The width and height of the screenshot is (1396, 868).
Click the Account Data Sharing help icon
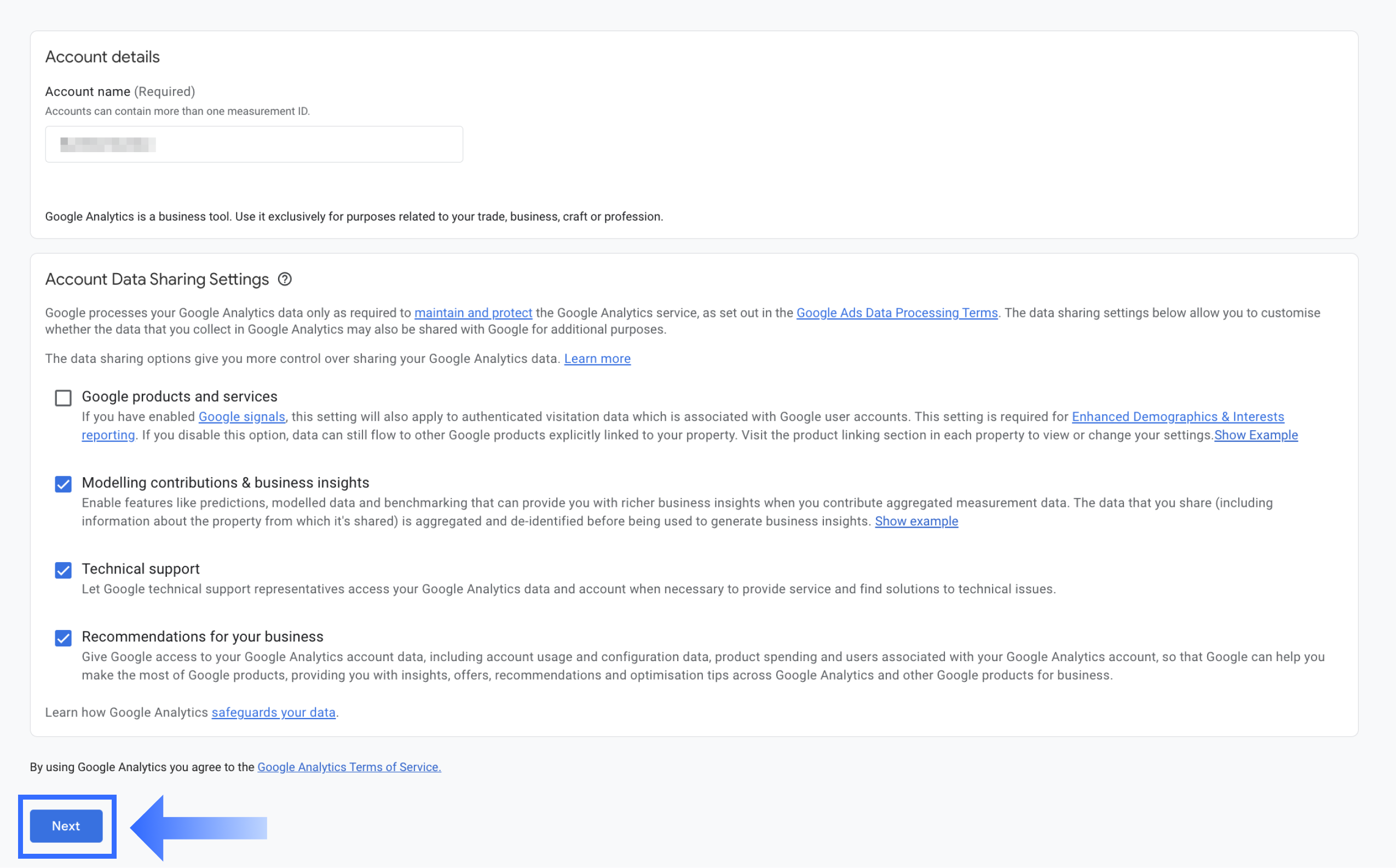click(x=285, y=280)
